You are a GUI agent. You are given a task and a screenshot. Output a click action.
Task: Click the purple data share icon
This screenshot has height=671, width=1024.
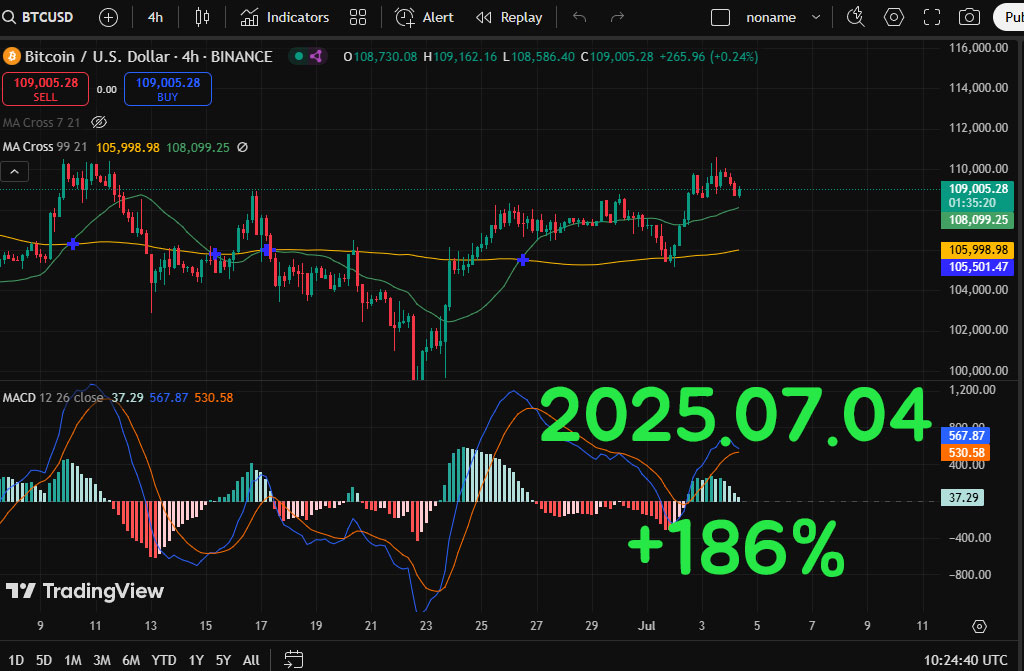[316, 56]
